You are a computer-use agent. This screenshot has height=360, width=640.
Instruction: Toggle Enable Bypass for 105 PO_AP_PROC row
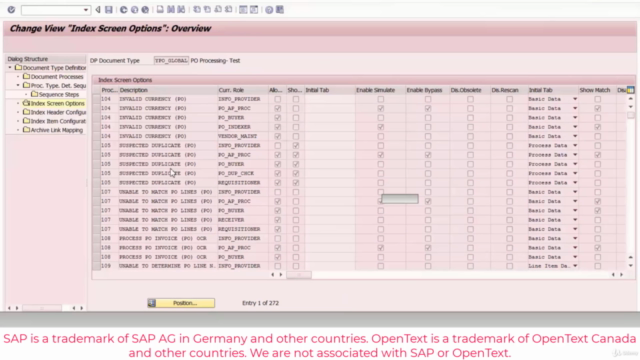click(428, 155)
